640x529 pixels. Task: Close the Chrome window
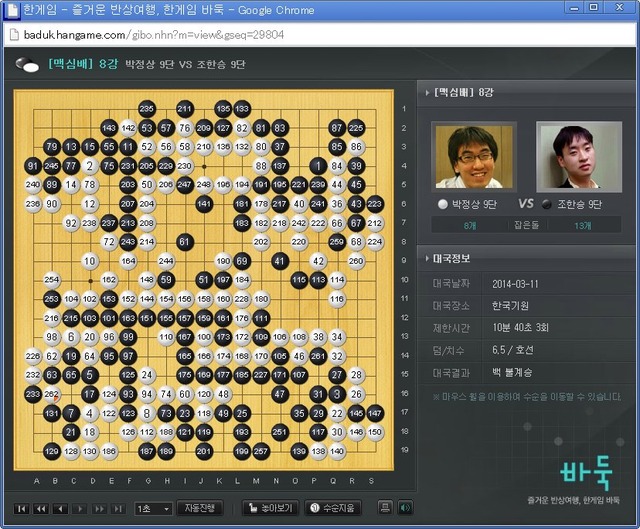tap(620, 7)
